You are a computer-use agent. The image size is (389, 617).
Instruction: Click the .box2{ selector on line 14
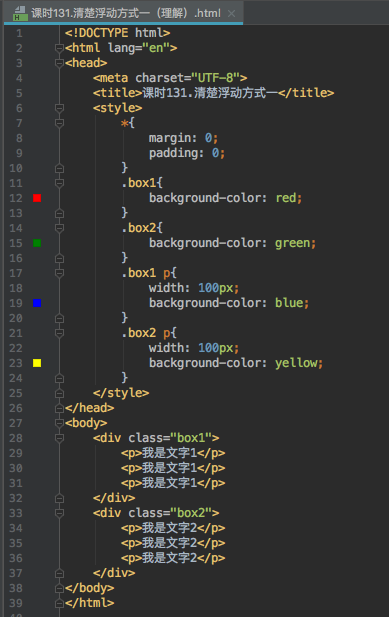142,228
